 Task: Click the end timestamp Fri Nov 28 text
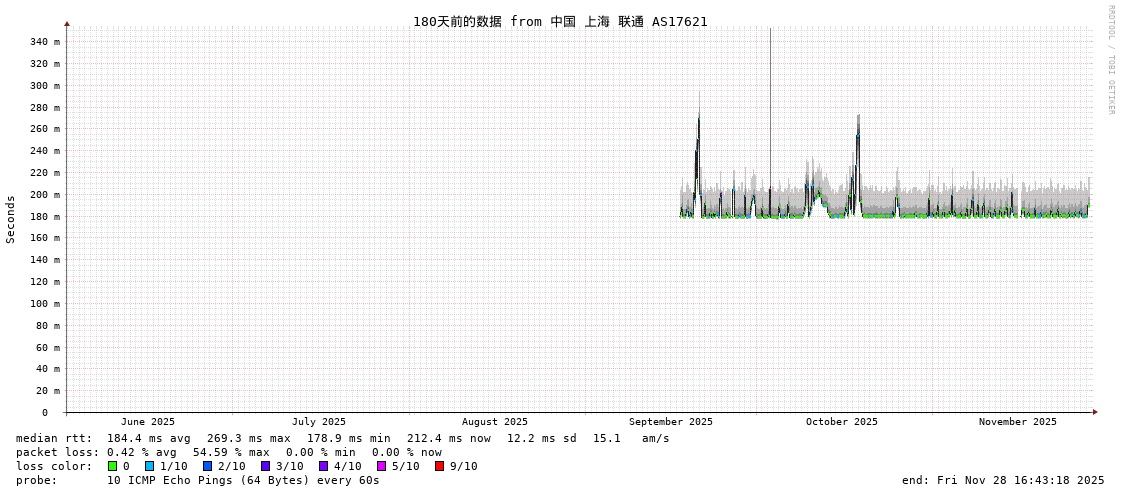(x=1003, y=480)
